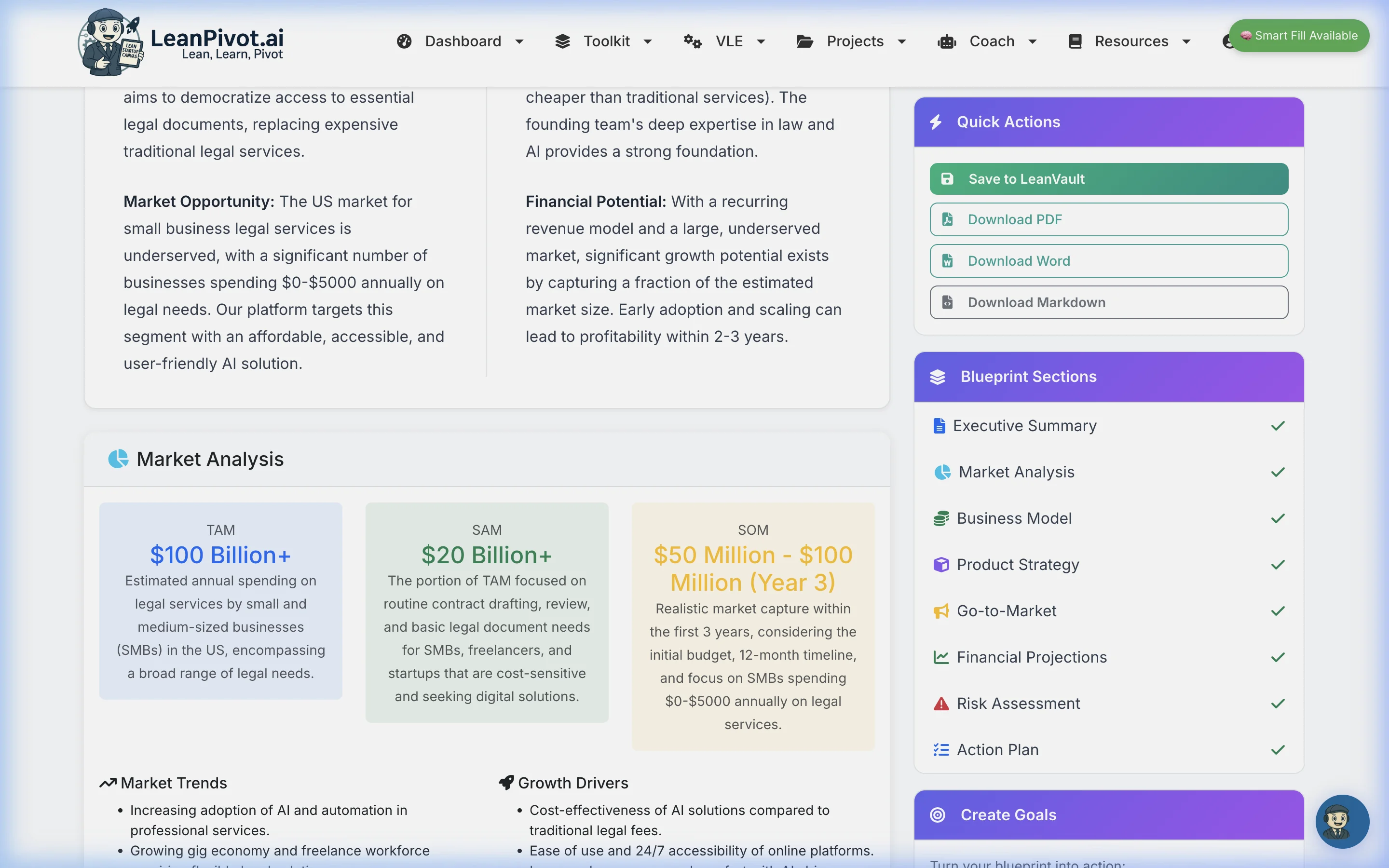Click the Go-to-Market megaphone icon
Image resolution: width=1389 pixels, height=868 pixels.
(941, 611)
